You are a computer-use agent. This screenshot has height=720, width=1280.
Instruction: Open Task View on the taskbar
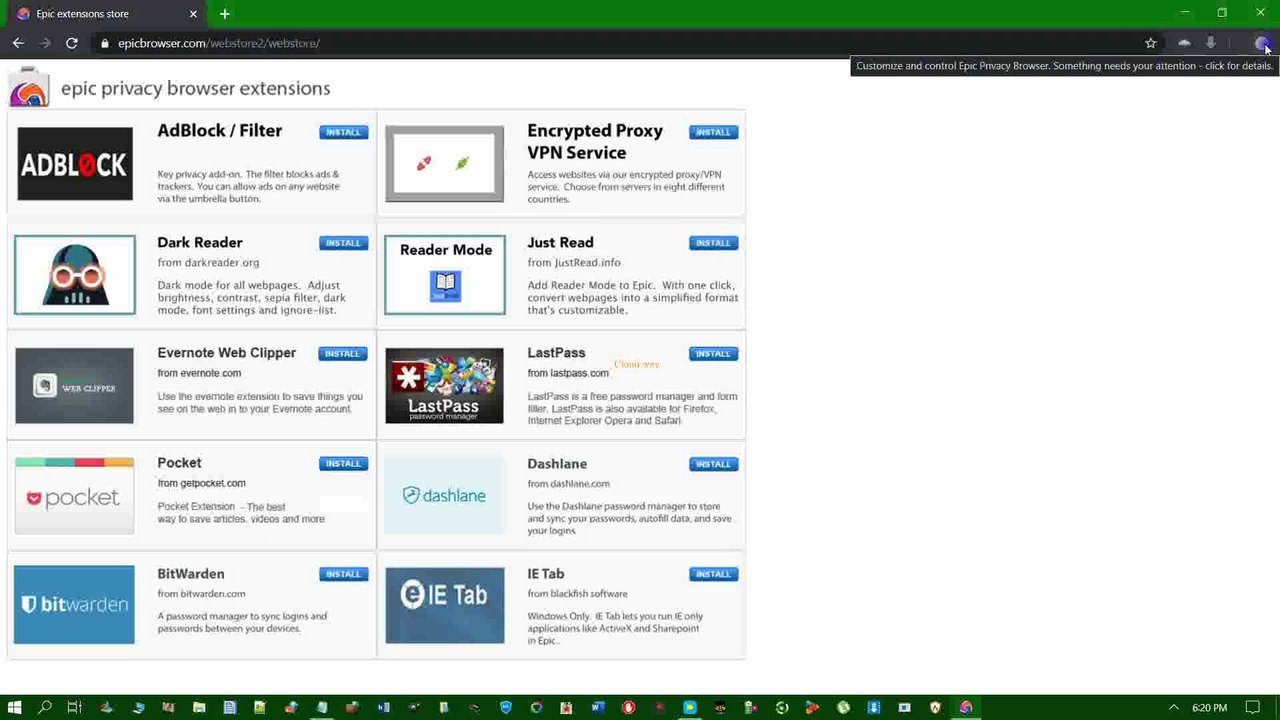(75, 707)
